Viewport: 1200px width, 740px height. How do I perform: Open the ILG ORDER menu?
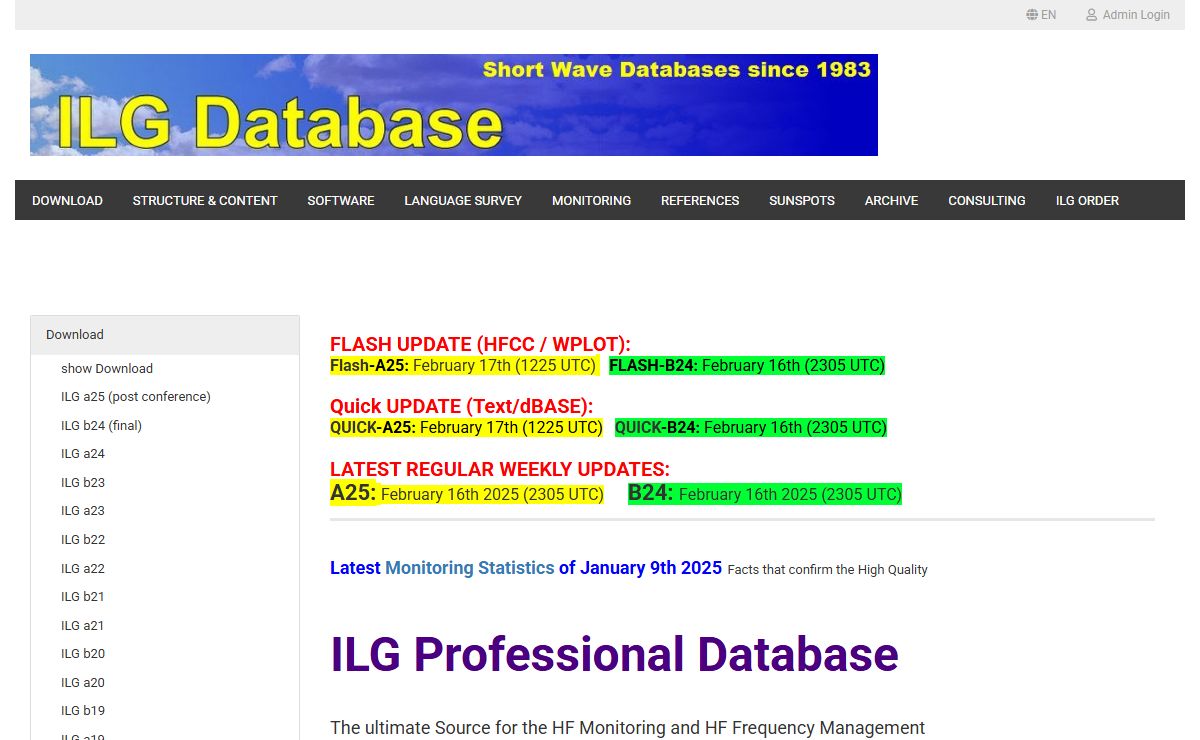(1087, 201)
